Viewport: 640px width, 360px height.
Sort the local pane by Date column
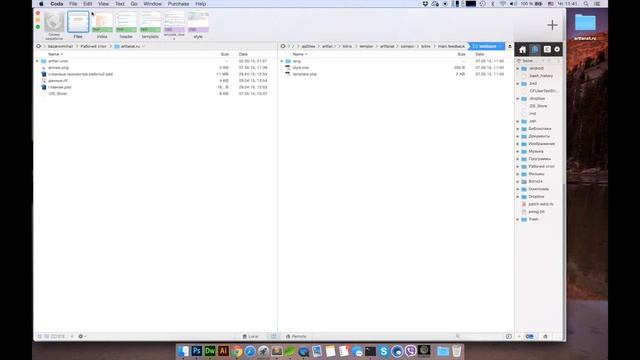pyautogui.click(x=243, y=54)
